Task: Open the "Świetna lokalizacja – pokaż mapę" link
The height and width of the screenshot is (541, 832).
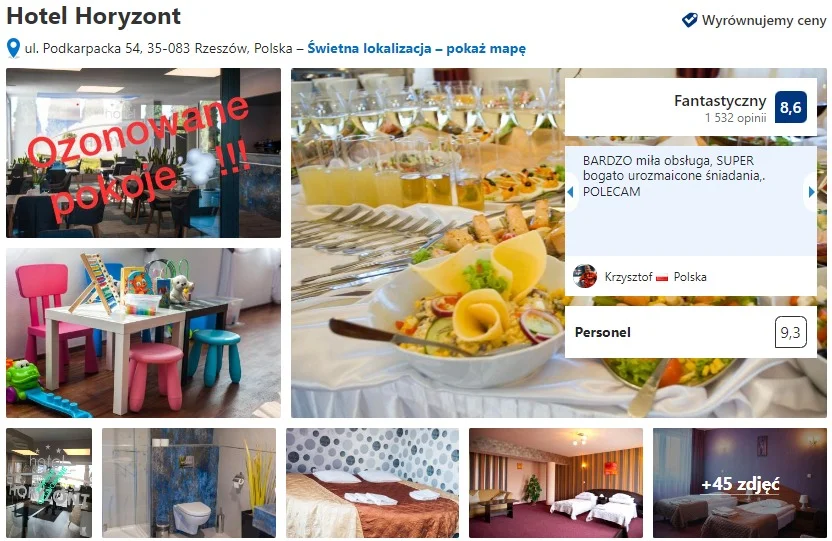Action: [417, 48]
